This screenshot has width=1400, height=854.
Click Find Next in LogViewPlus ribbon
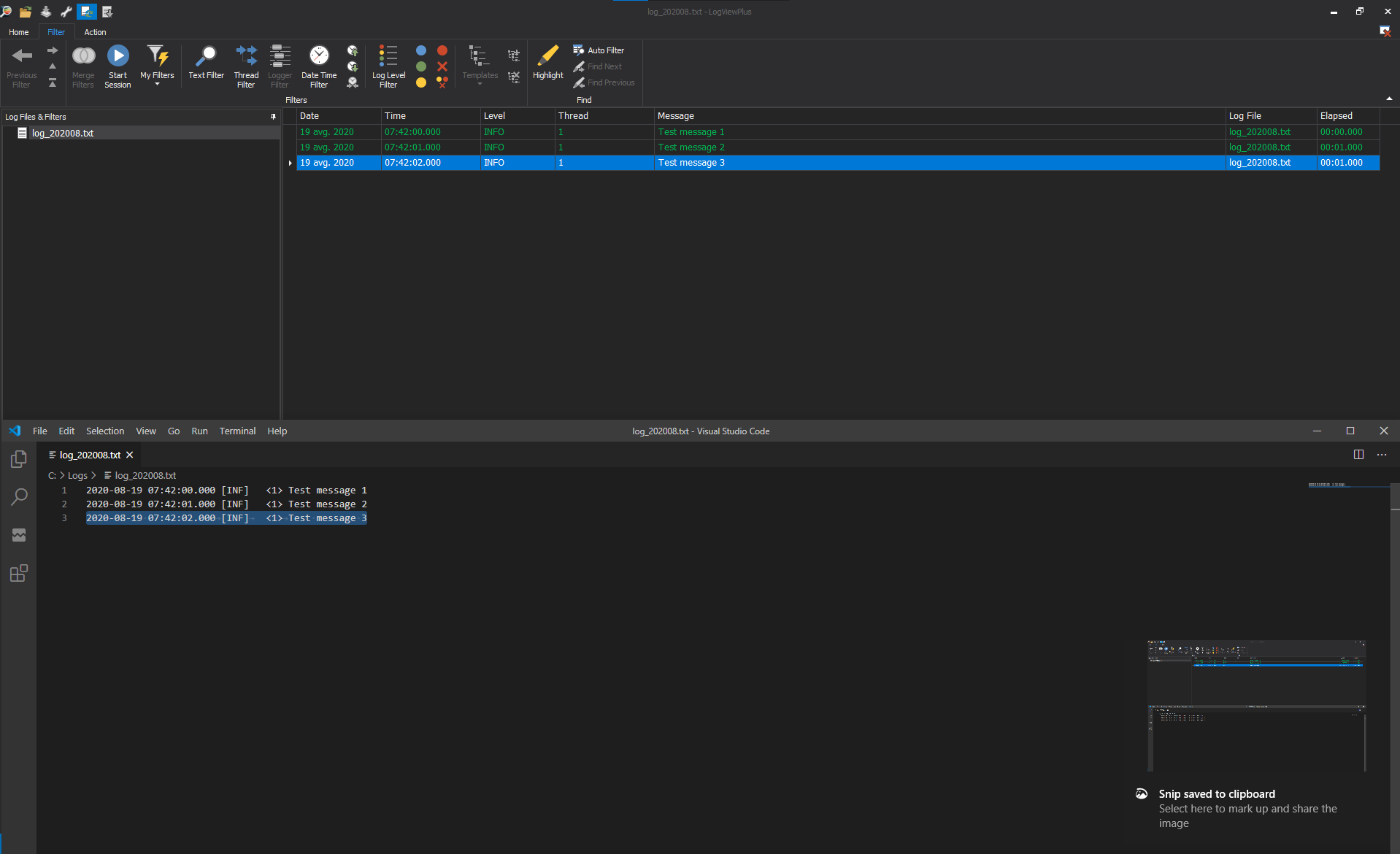(597, 66)
